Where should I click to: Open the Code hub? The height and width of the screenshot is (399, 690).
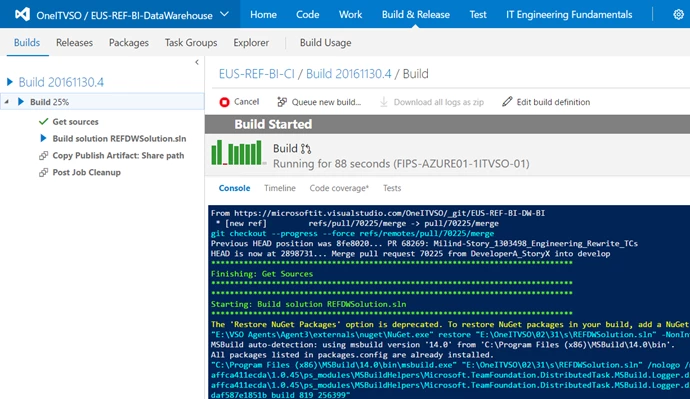pyautogui.click(x=308, y=15)
